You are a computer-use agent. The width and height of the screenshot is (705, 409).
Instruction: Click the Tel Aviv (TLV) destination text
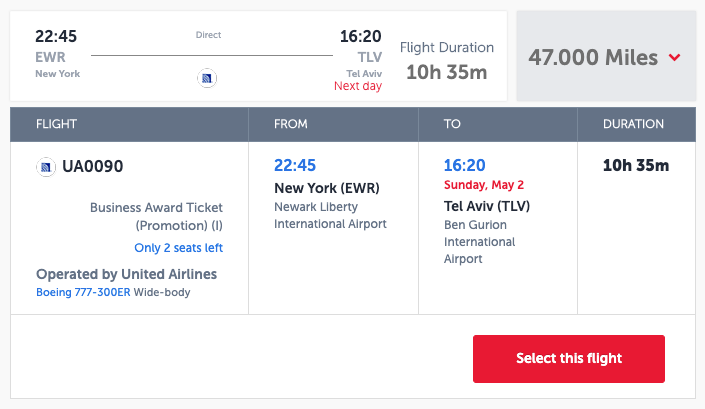coord(486,206)
